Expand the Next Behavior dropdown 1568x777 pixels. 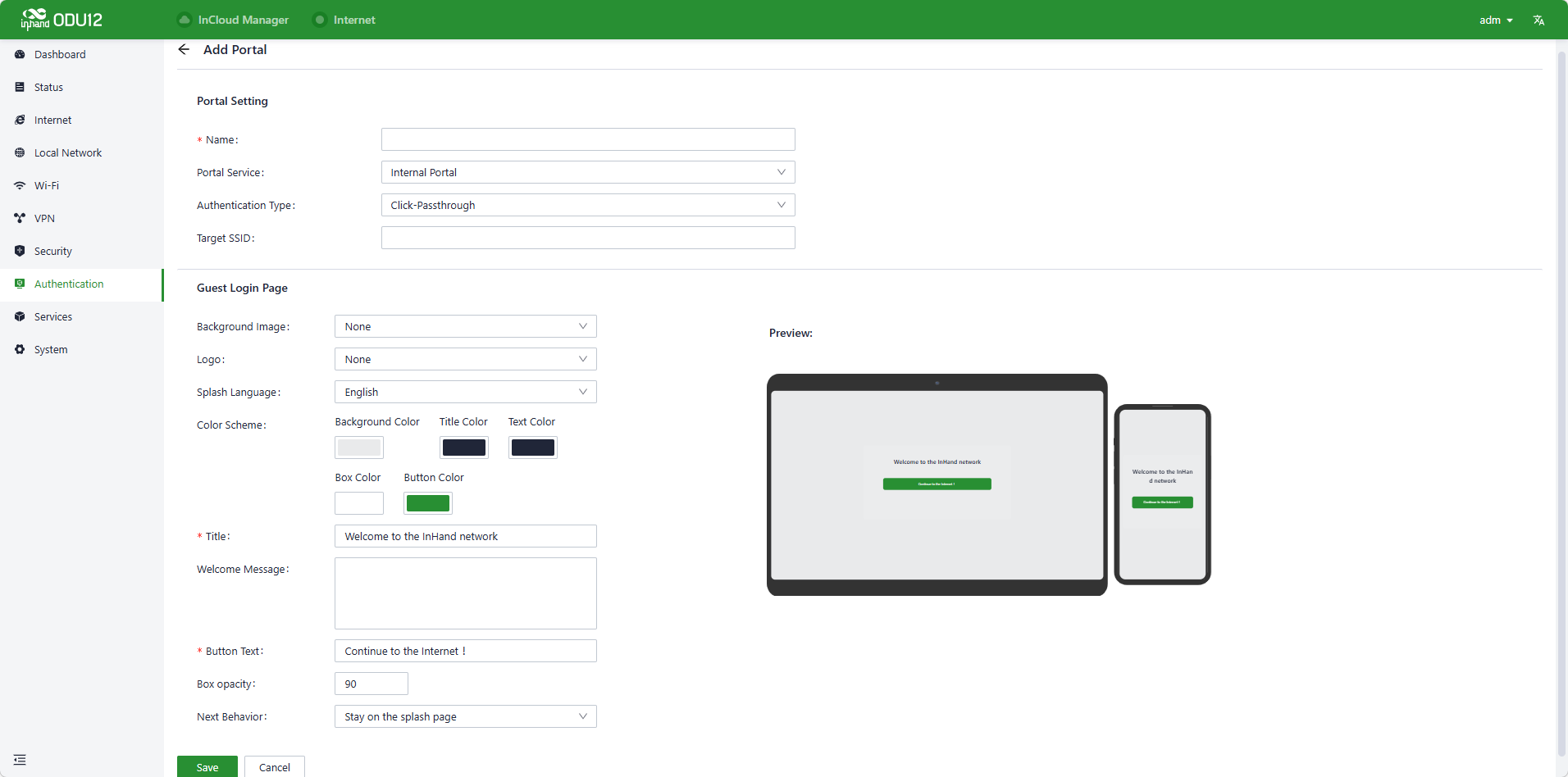(x=465, y=717)
